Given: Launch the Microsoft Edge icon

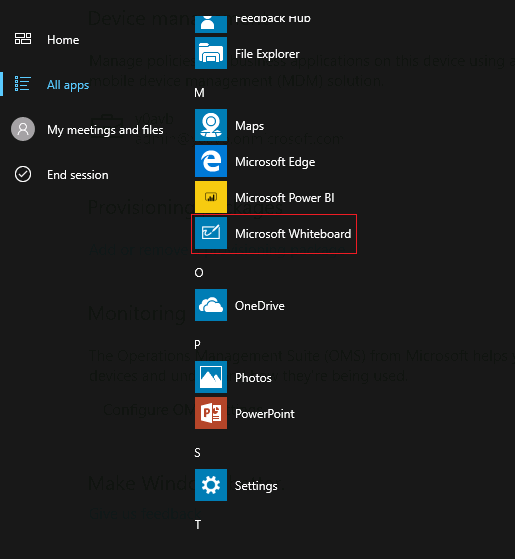Looking at the screenshot, I should tap(211, 161).
